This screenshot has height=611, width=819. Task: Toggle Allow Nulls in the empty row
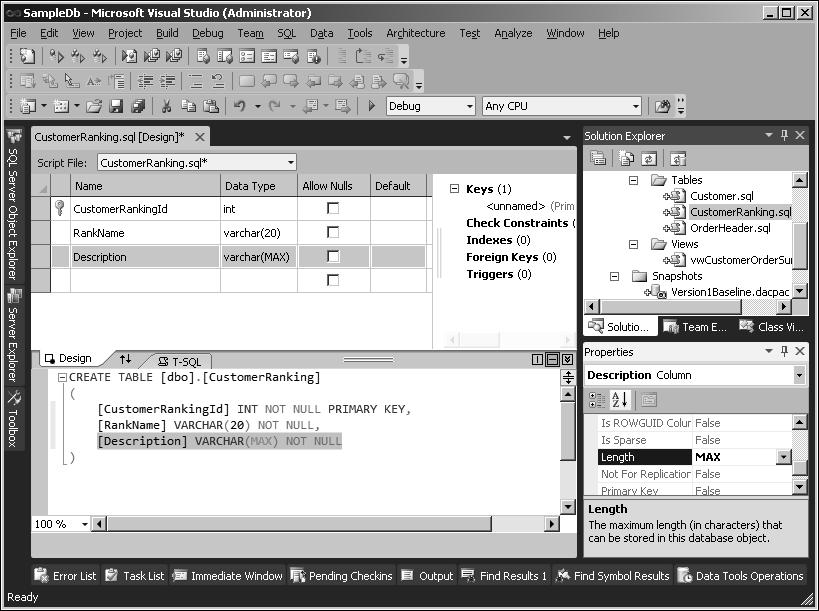point(333,280)
